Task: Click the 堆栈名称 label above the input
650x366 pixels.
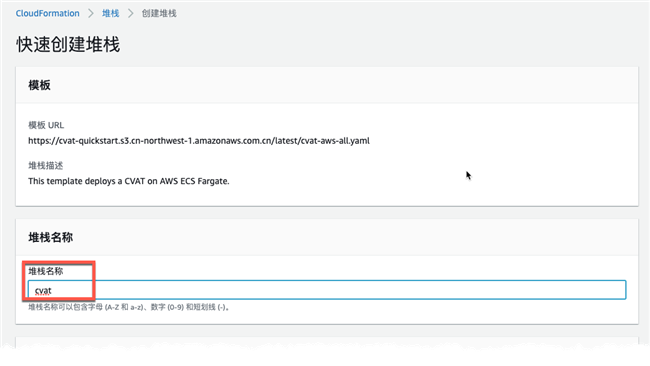Action: [46, 271]
